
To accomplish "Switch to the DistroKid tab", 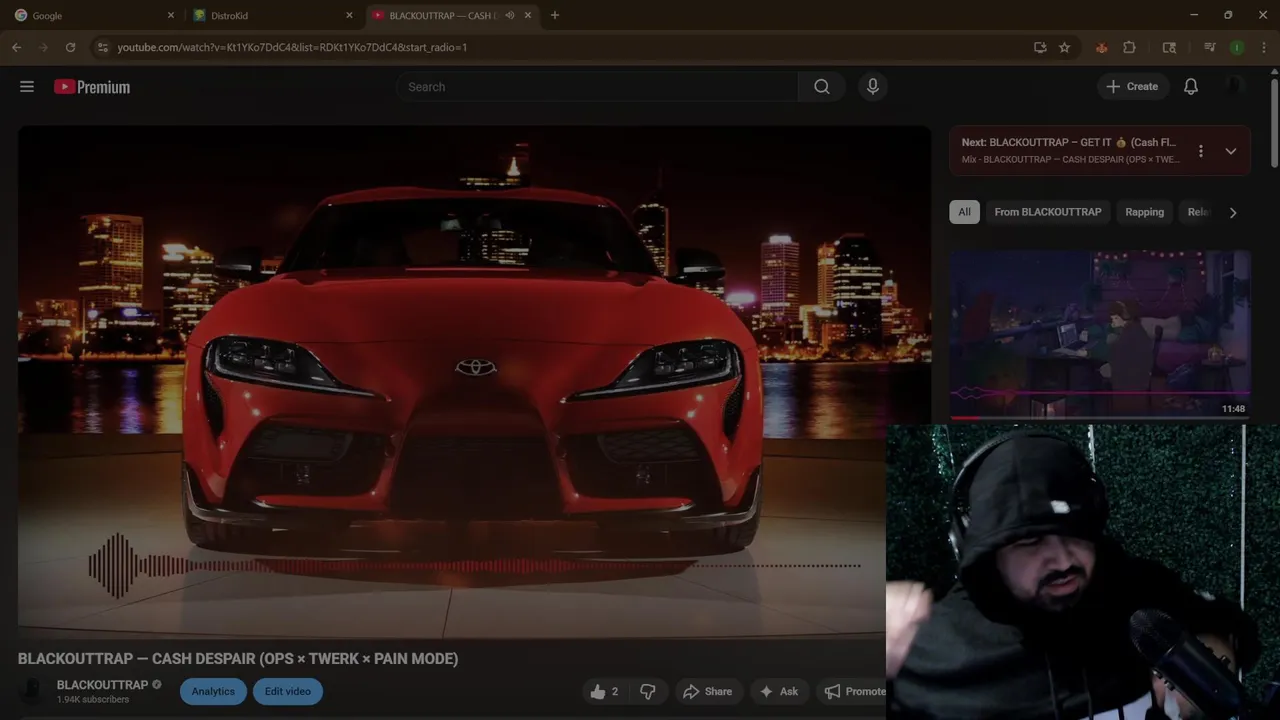I will coord(273,15).
